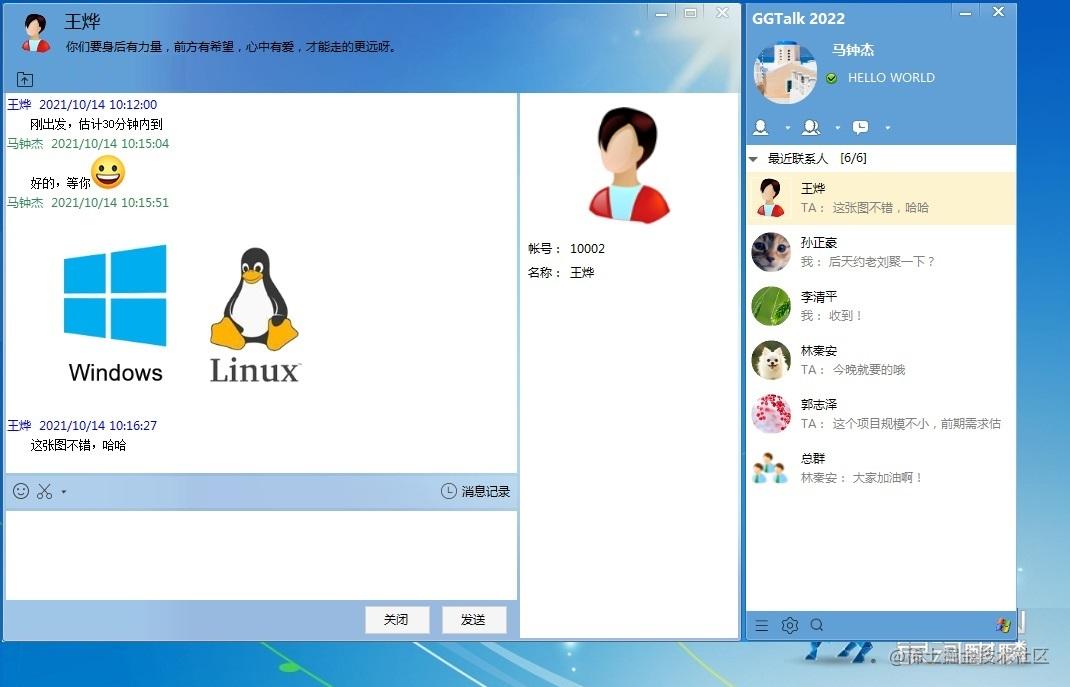
Task: Click the Windows logo in the status bar
Action: point(1003,624)
